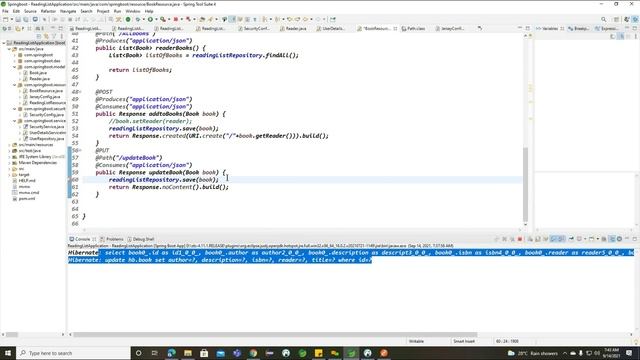Viewport: 640px width, 360px height.
Task: Expand the src/main/resources folder
Action: (9, 144)
